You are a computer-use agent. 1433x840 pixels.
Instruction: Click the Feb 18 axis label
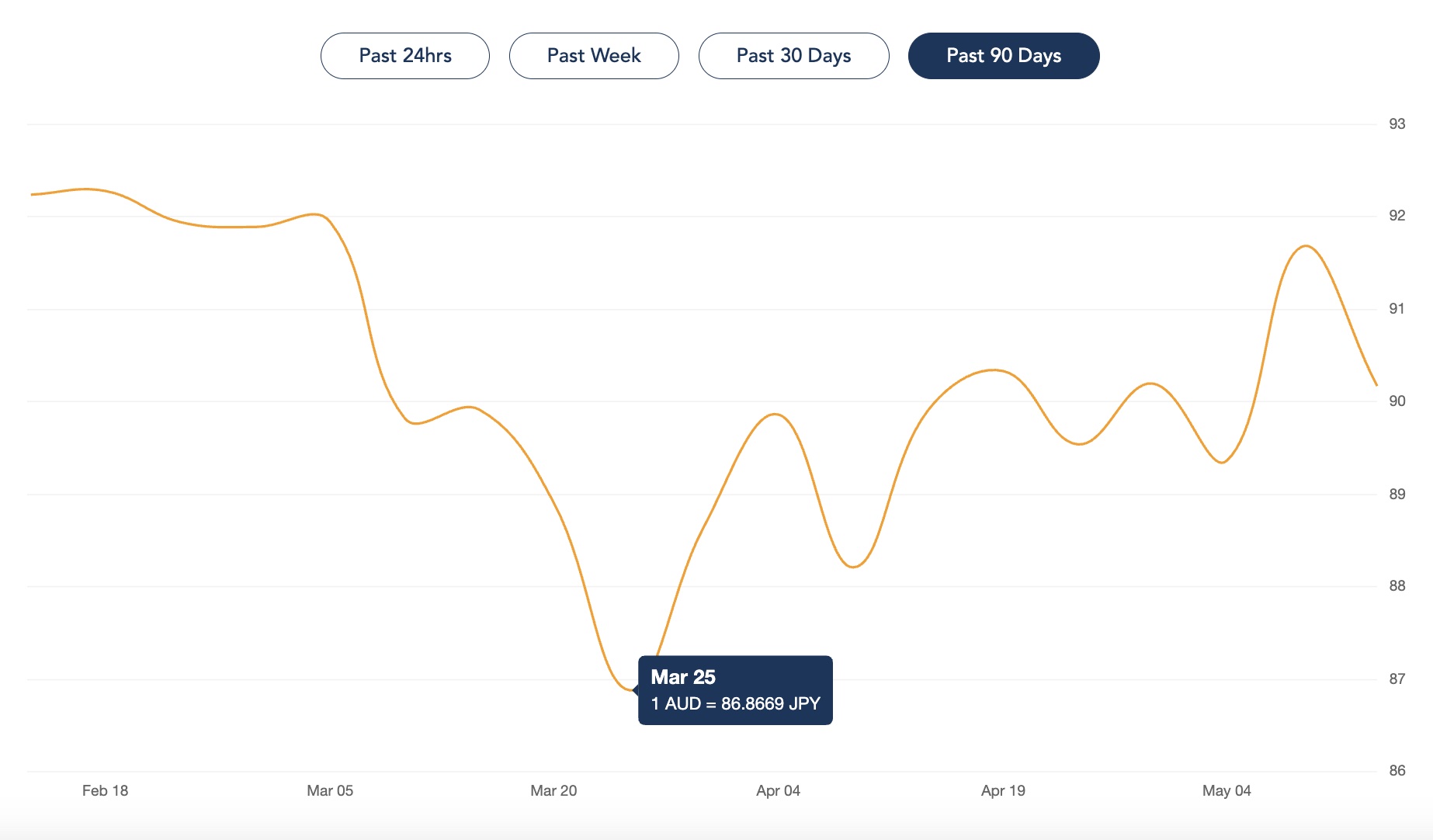[105, 790]
